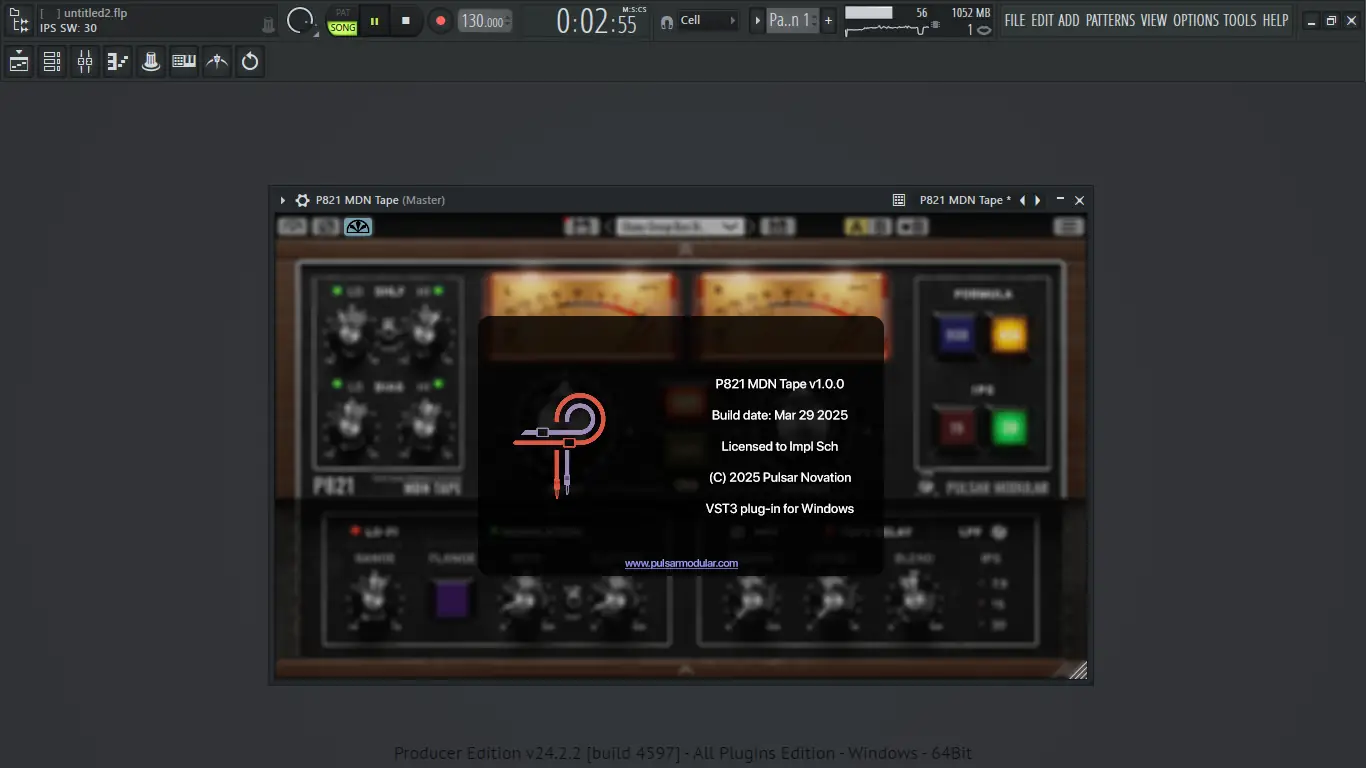Arm recording with the red record button
1366x768 pixels.
pyautogui.click(x=440, y=21)
